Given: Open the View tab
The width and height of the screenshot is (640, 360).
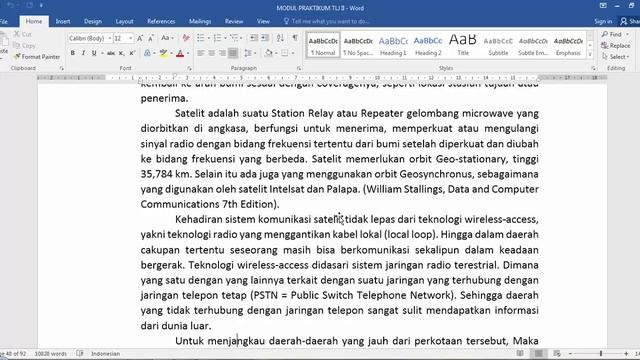Looking at the screenshot, I should [x=263, y=21].
